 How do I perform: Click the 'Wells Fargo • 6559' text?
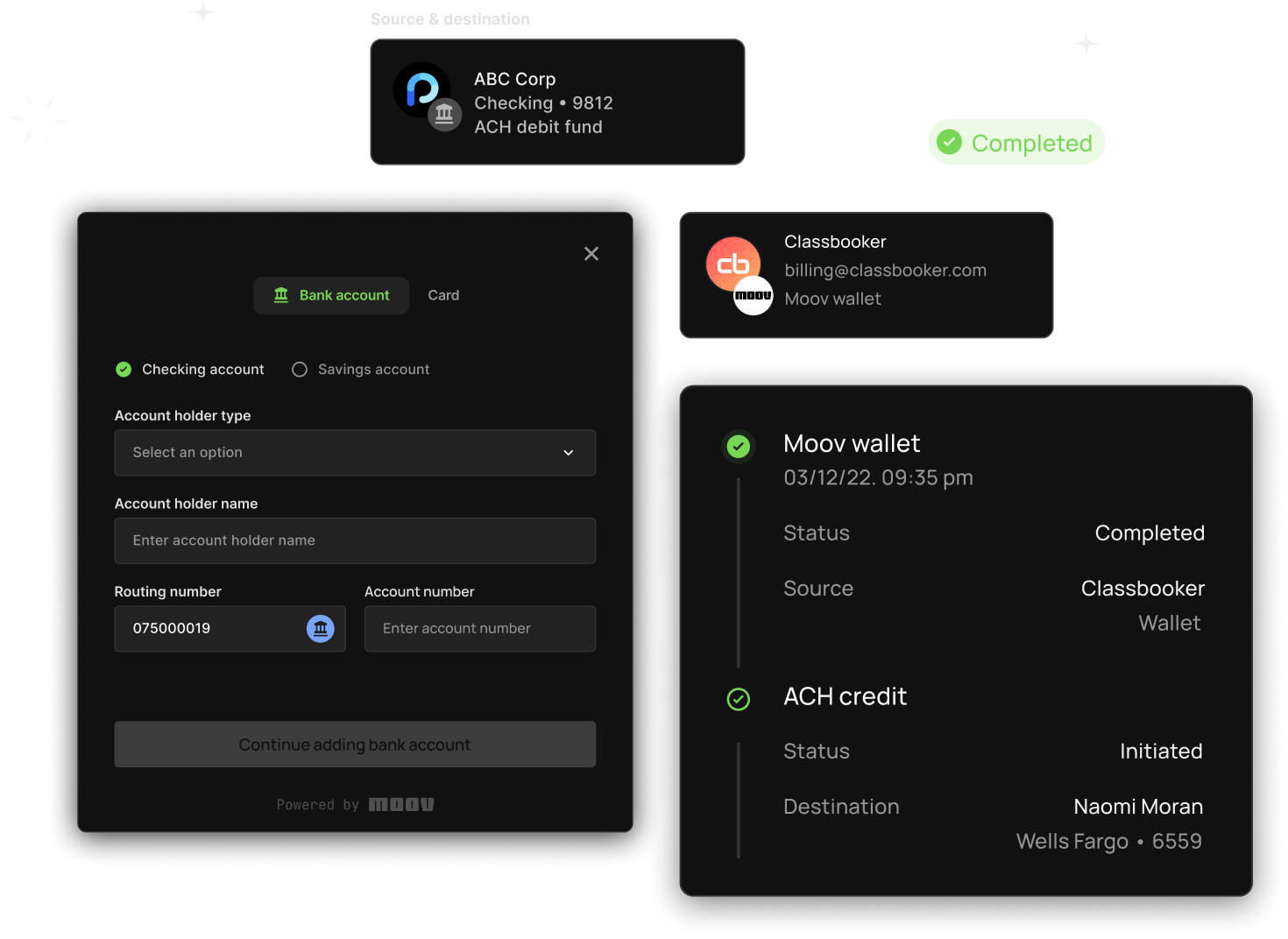(1108, 842)
